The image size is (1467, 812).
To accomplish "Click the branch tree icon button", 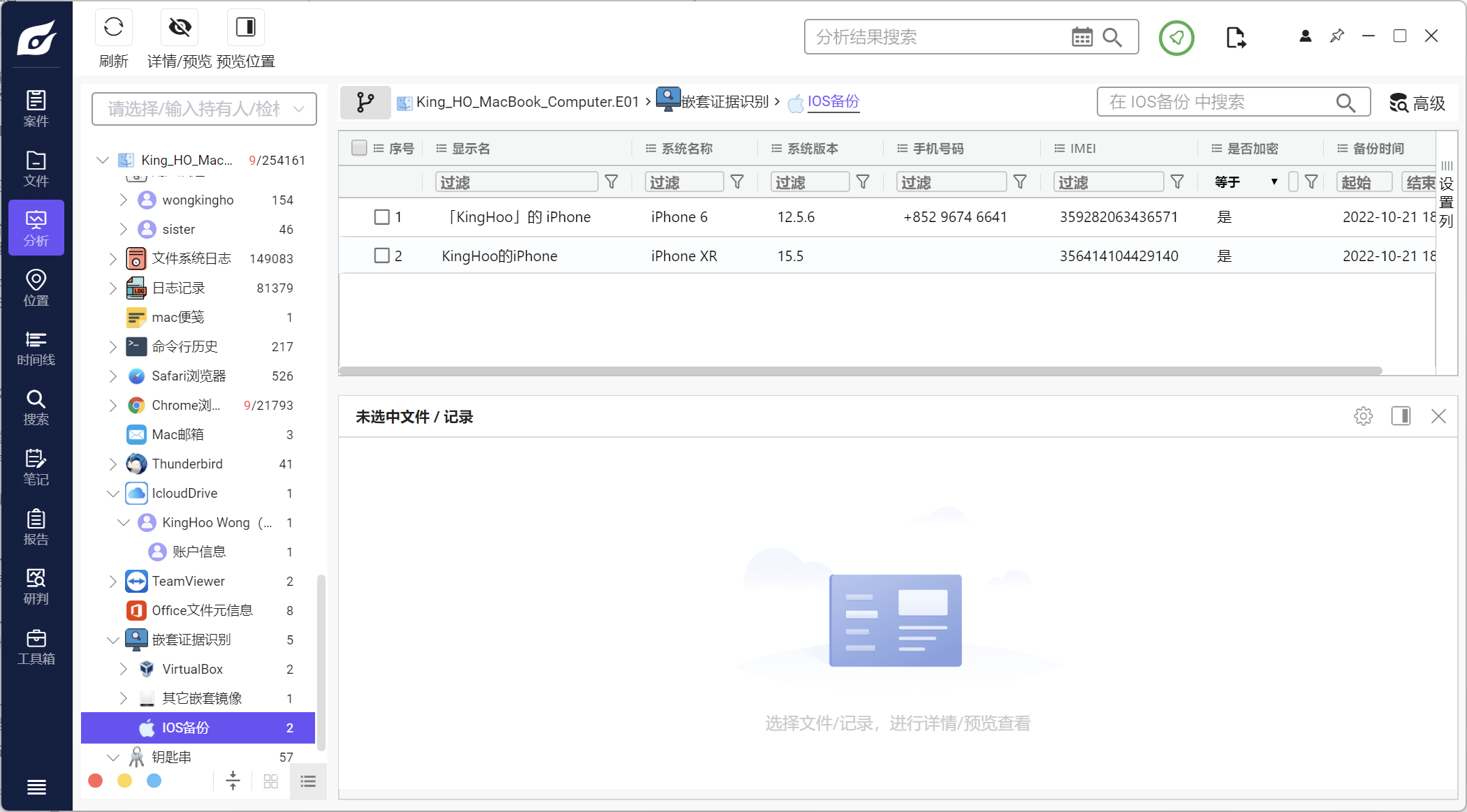I will 365,103.
